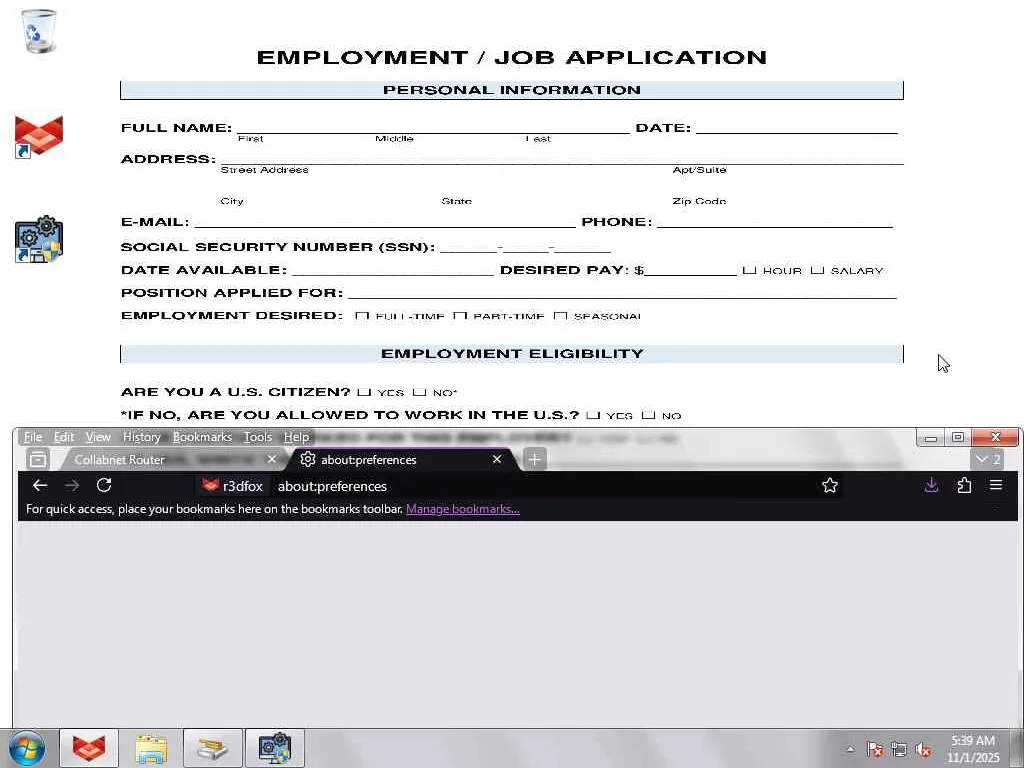
Task: Open the View menu
Action: click(98, 437)
